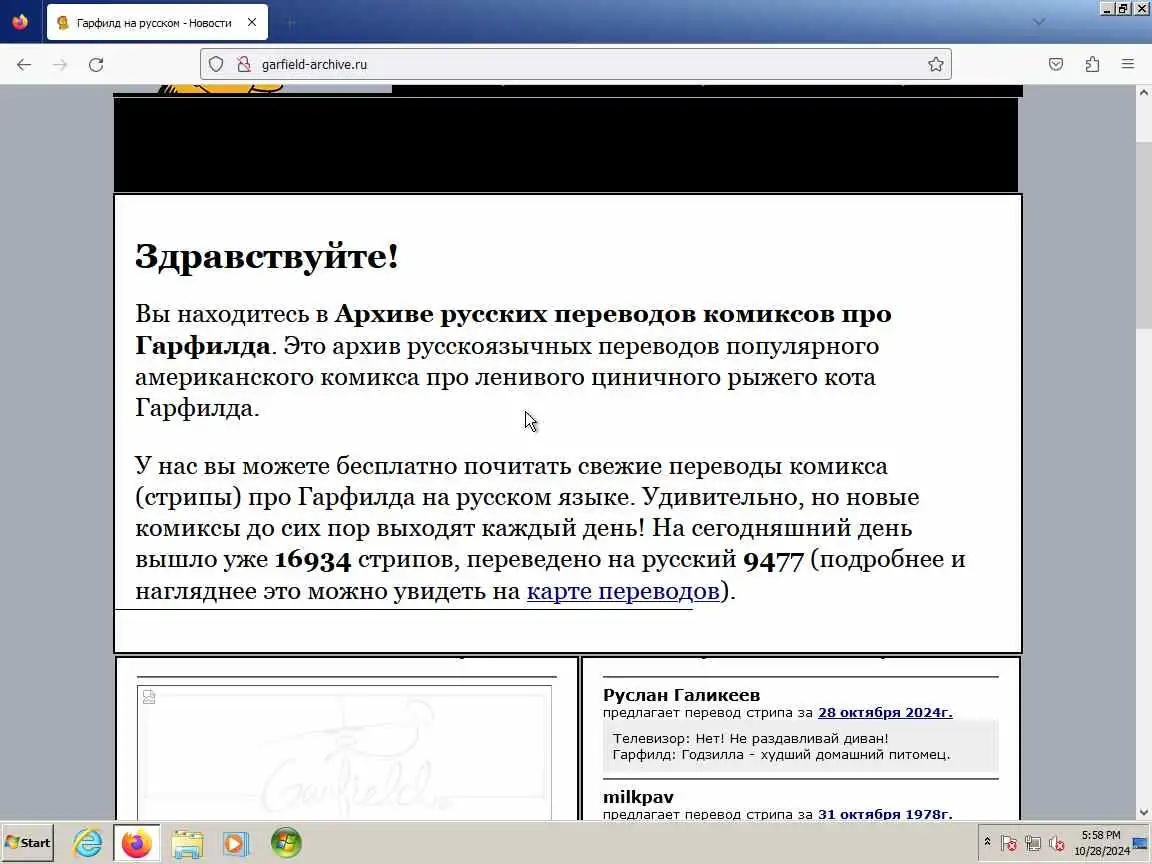The height and width of the screenshot is (864, 1152).
Task: Click the Руслан Галикеев author name
Action: (681, 695)
